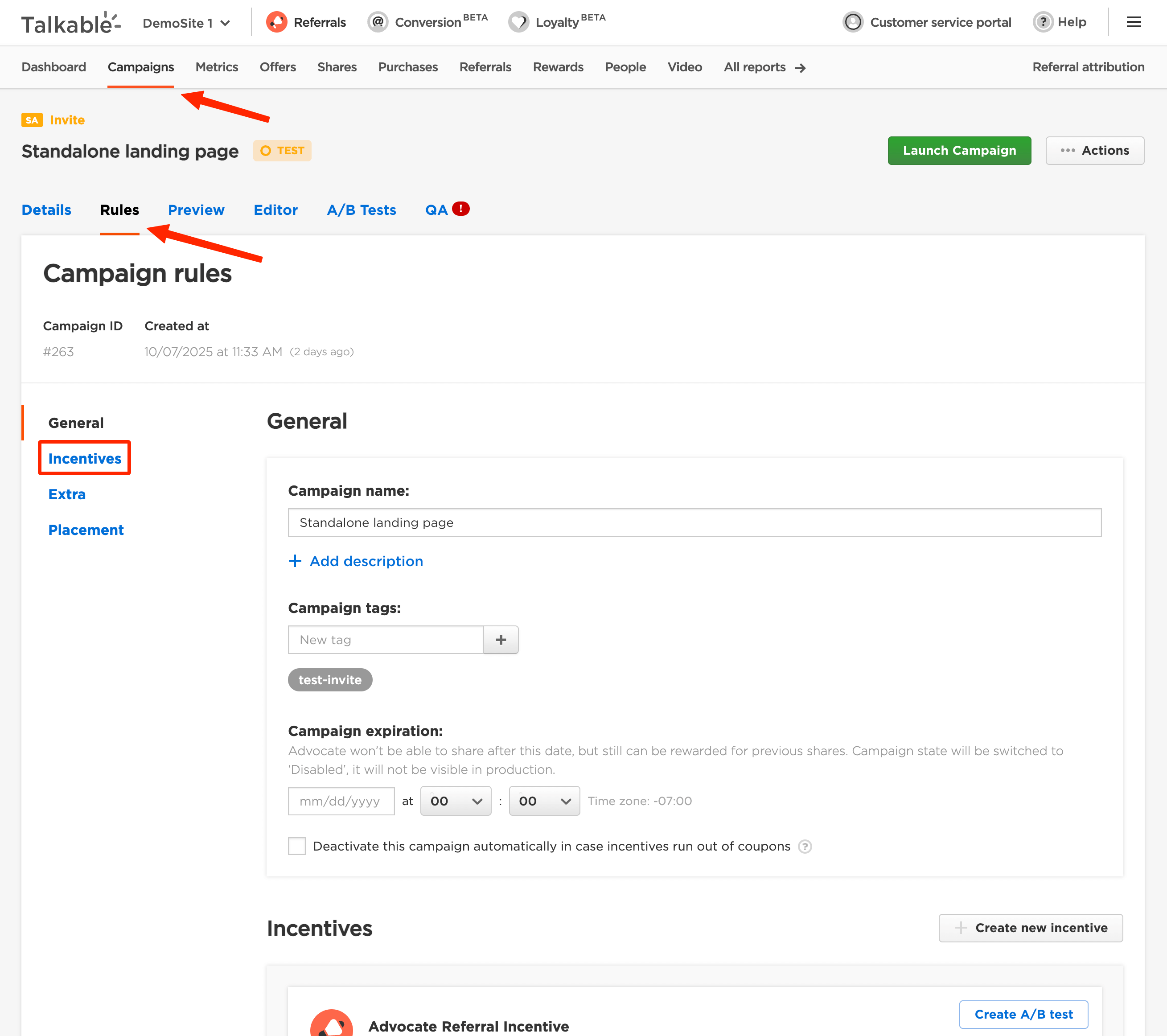Click the Conversion @ icon
Image resolution: width=1167 pixels, height=1036 pixels.
click(378, 22)
